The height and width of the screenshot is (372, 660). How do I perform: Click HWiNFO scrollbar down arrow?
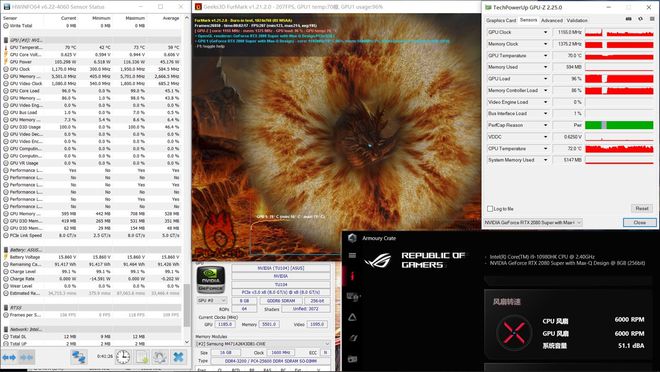pyautogui.click(x=187, y=342)
